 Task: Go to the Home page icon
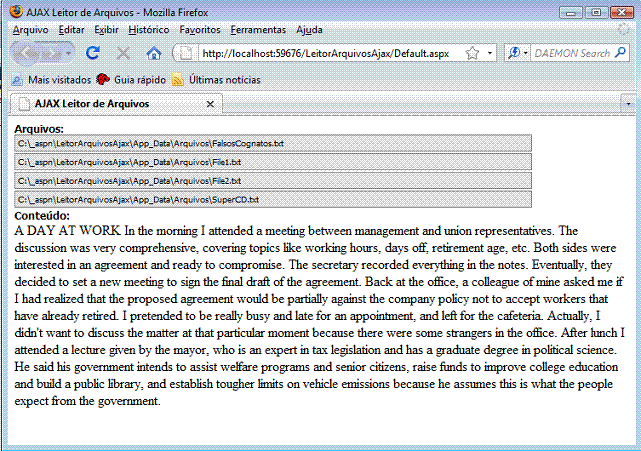click(154, 53)
